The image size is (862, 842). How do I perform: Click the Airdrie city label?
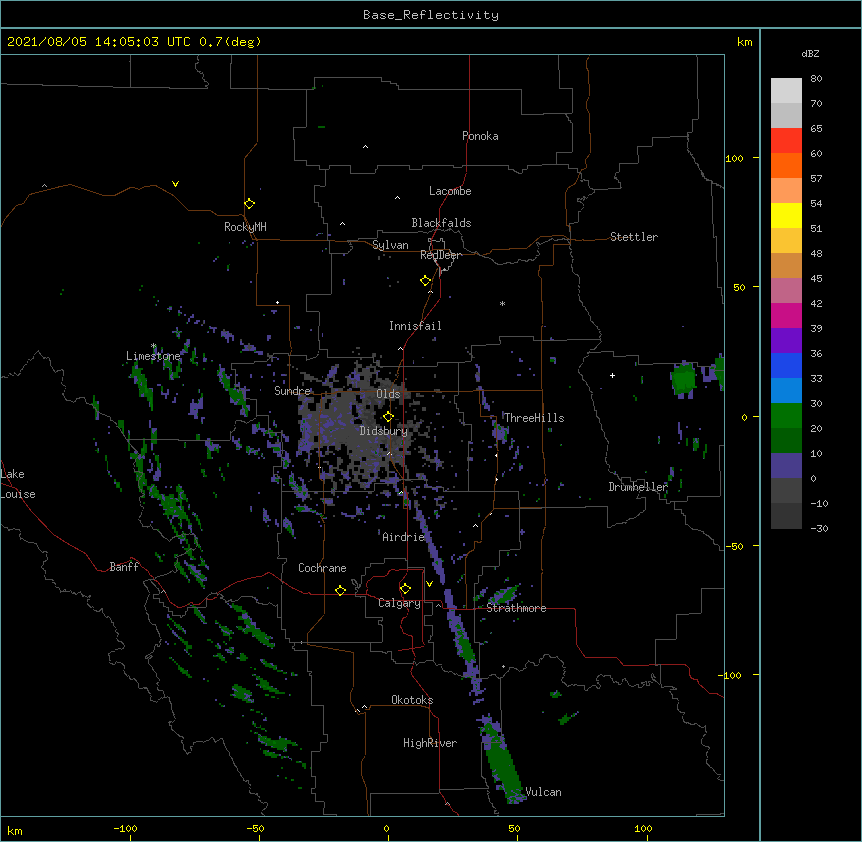[403, 537]
